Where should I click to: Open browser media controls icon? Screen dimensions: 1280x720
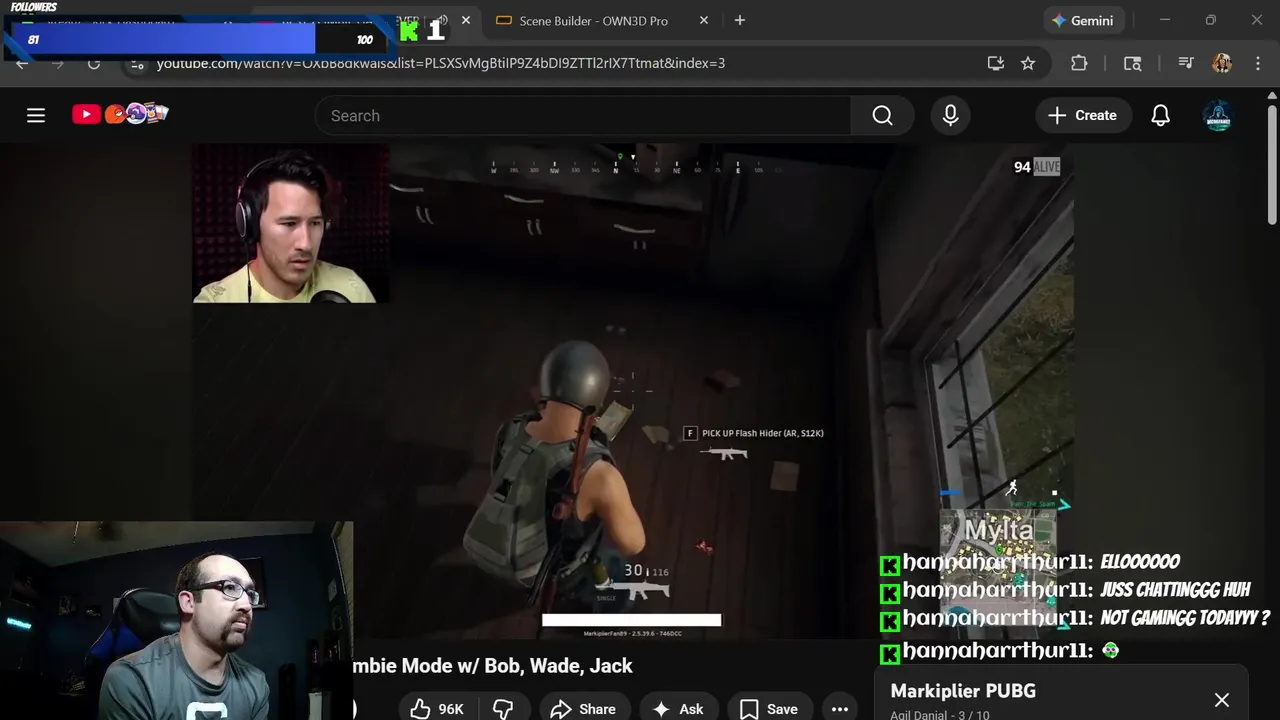[x=1186, y=63]
